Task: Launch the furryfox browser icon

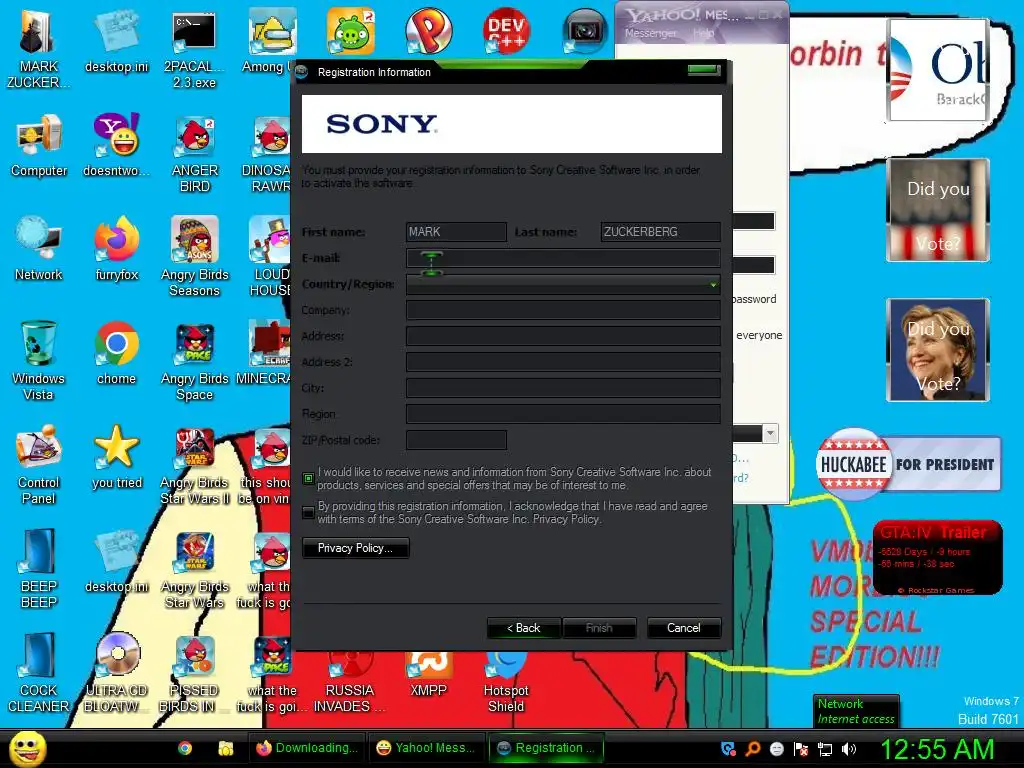Action: pyautogui.click(x=116, y=249)
